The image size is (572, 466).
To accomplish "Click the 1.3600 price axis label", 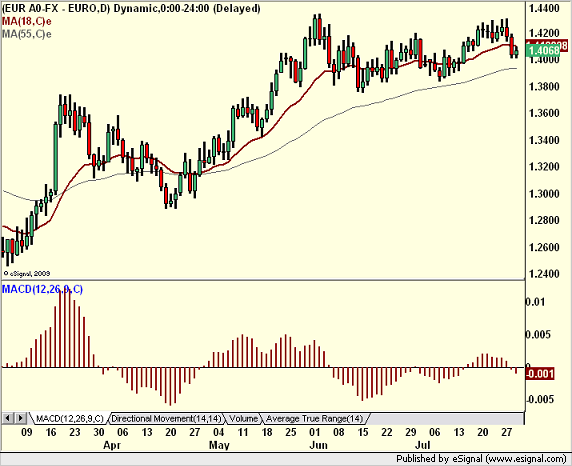I will point(544,113).
